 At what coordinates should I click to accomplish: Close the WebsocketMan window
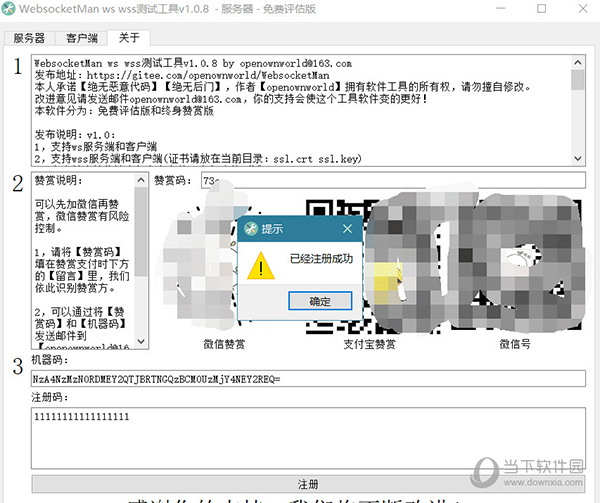coord(583,8)
